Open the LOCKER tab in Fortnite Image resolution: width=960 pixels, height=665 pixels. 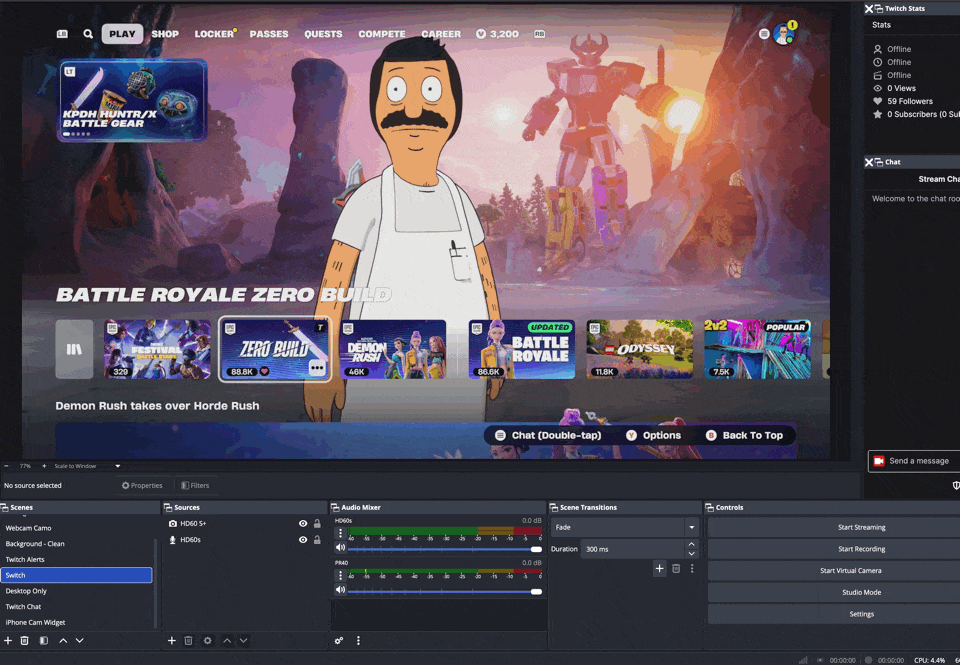[214, 34]
